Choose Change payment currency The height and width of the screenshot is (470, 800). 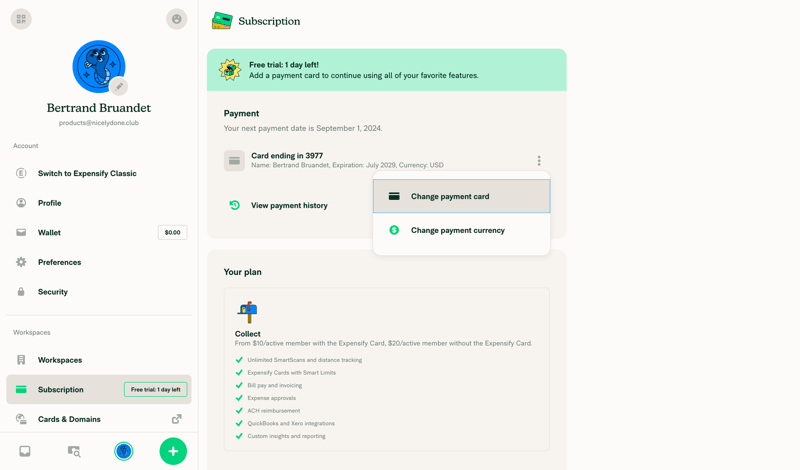(462, 230)
